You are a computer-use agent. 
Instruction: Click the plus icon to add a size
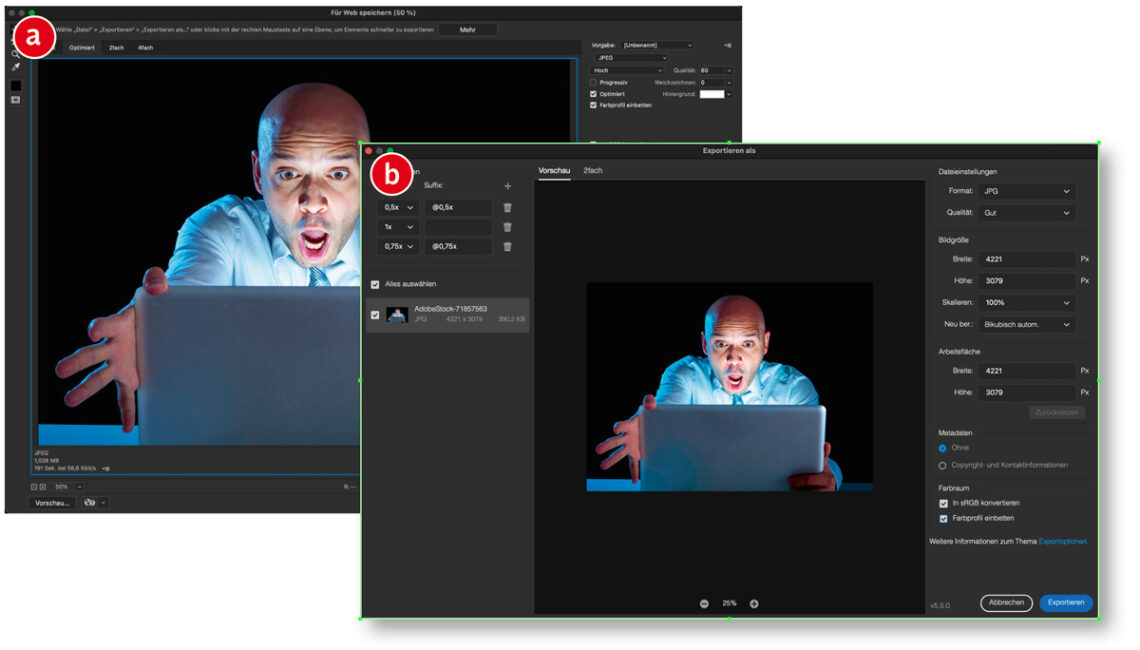(507, 186)
